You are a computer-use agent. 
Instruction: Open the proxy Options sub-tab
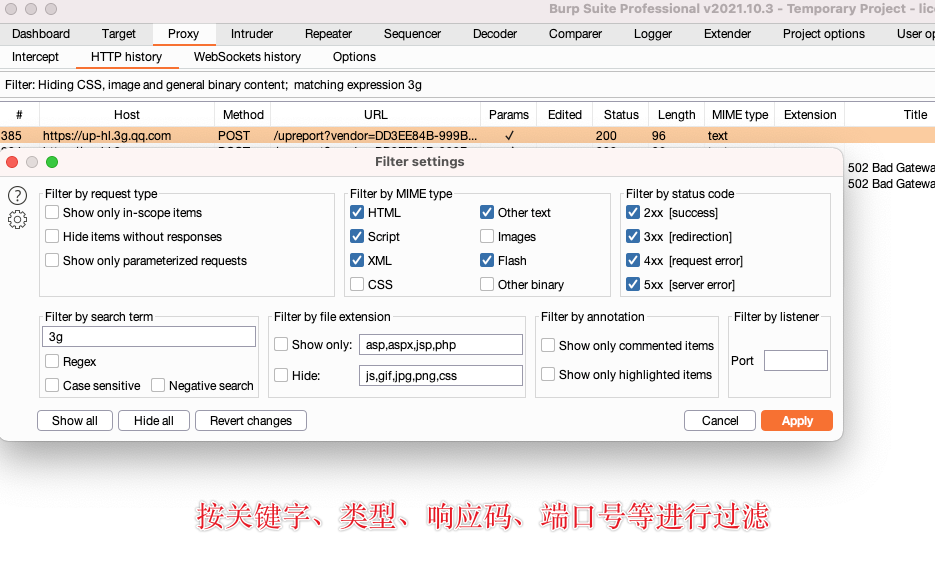[354, 57]
